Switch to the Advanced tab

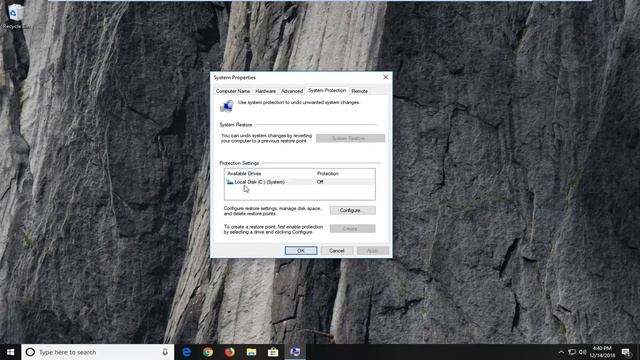(292, 91)
